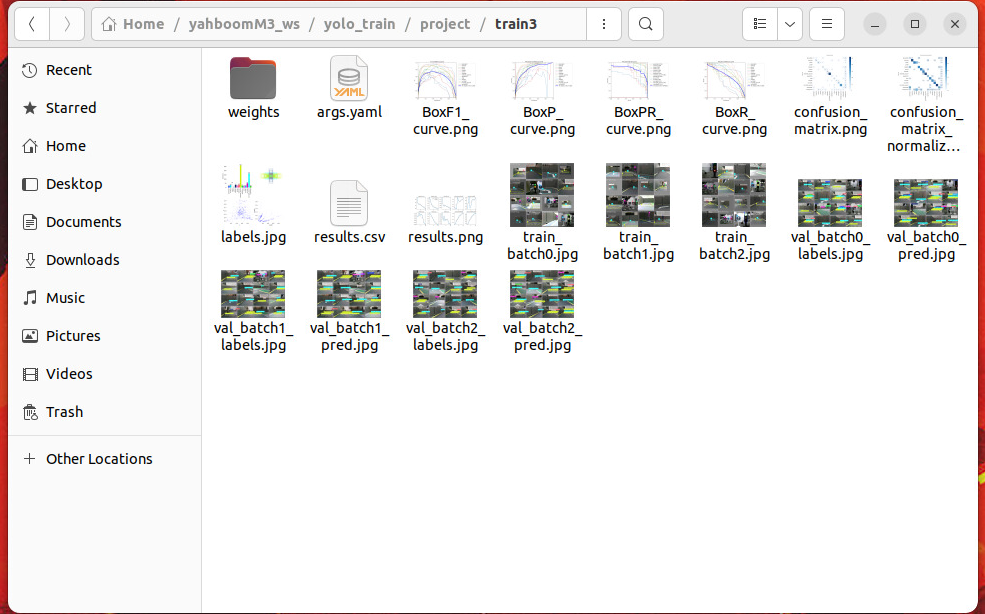
Task: Go to Downloads in the sidebar
Action: pos(82,260)
